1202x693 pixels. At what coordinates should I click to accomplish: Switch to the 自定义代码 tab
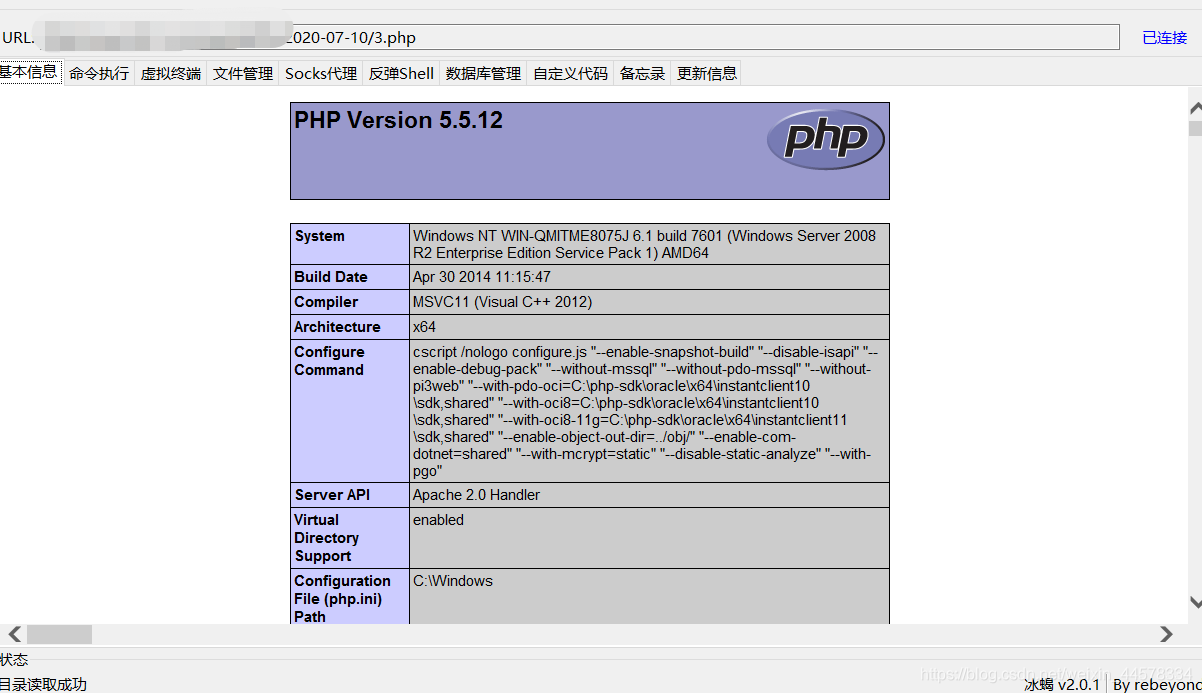pyautogui.click(x=570, y=73)
